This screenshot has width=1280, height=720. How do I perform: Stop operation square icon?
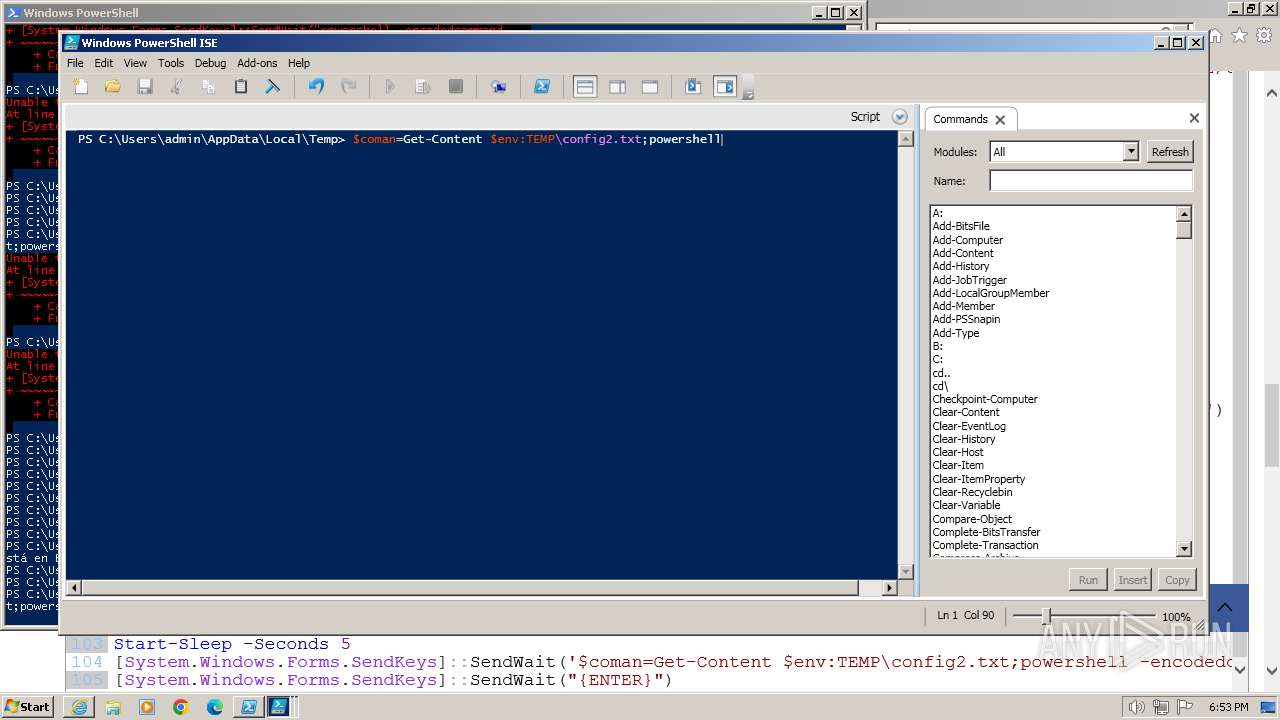[x=455, y=87]
